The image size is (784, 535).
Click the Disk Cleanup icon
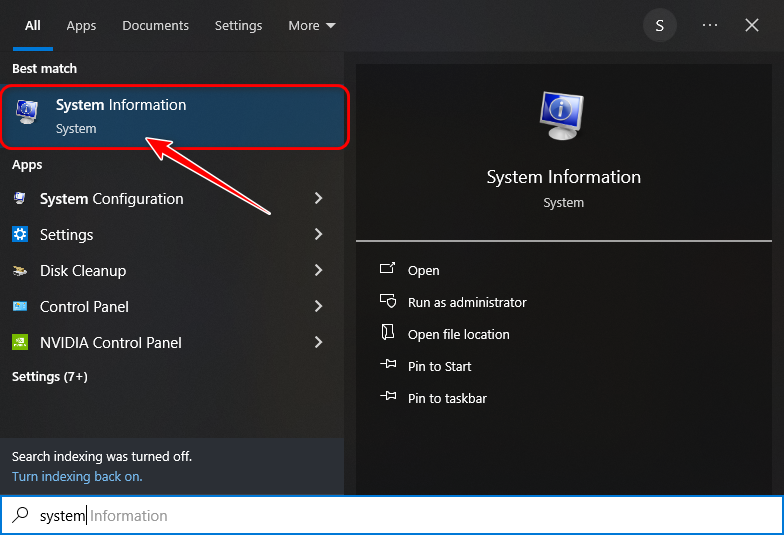click(x=20, y=271)
